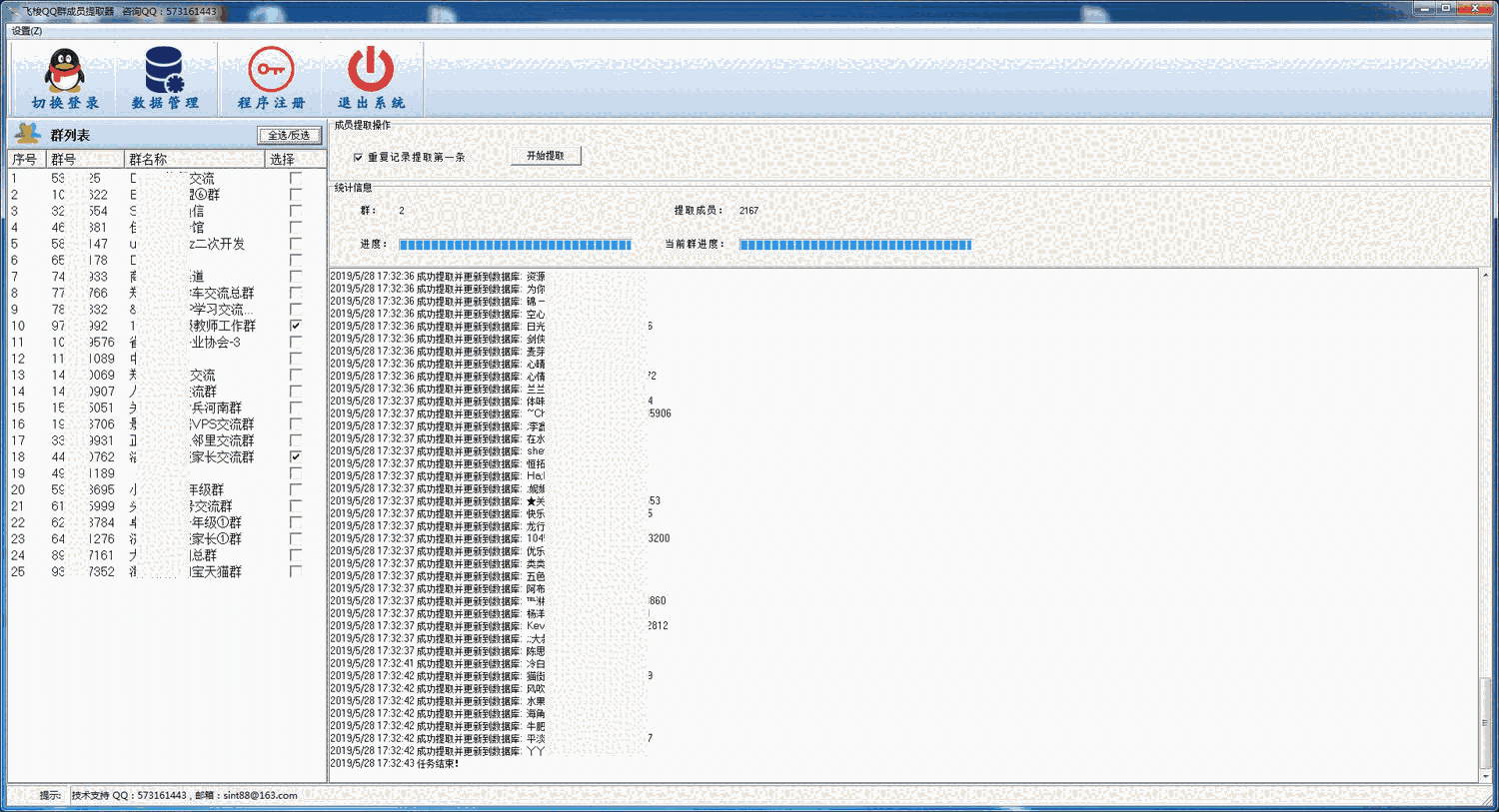Click the 群 count value 2
Viewport: 1499px width, 812px height.
(402, 211)
